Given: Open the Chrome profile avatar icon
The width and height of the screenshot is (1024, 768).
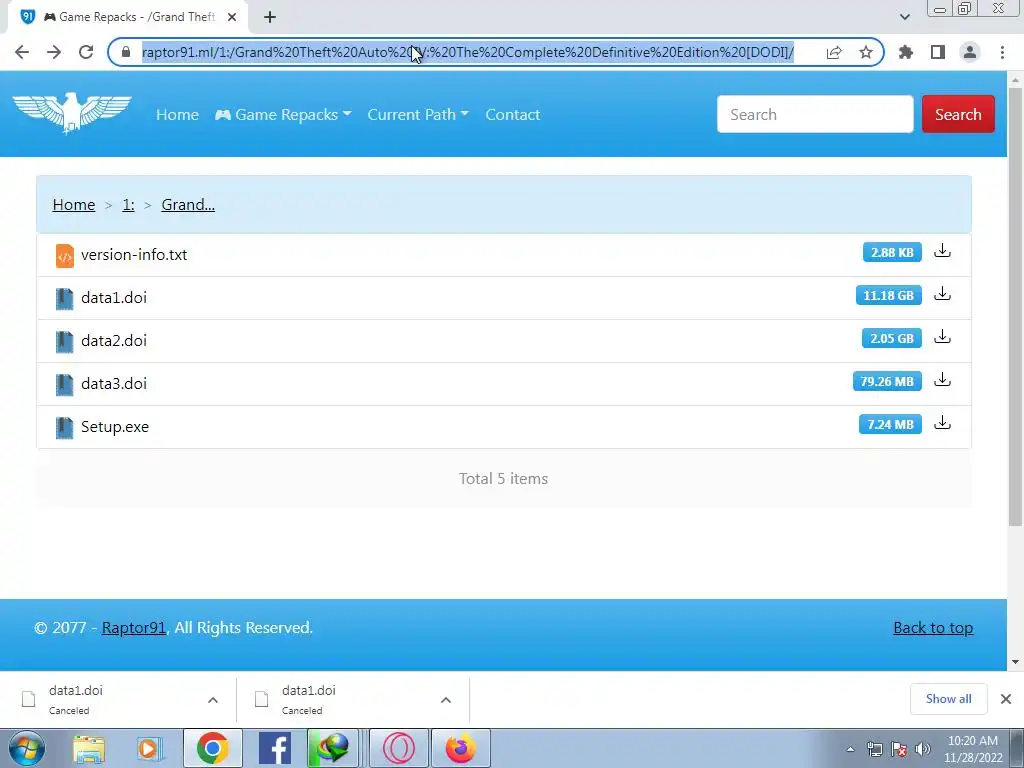Looking at the screenshot, I should click(970, 52).
